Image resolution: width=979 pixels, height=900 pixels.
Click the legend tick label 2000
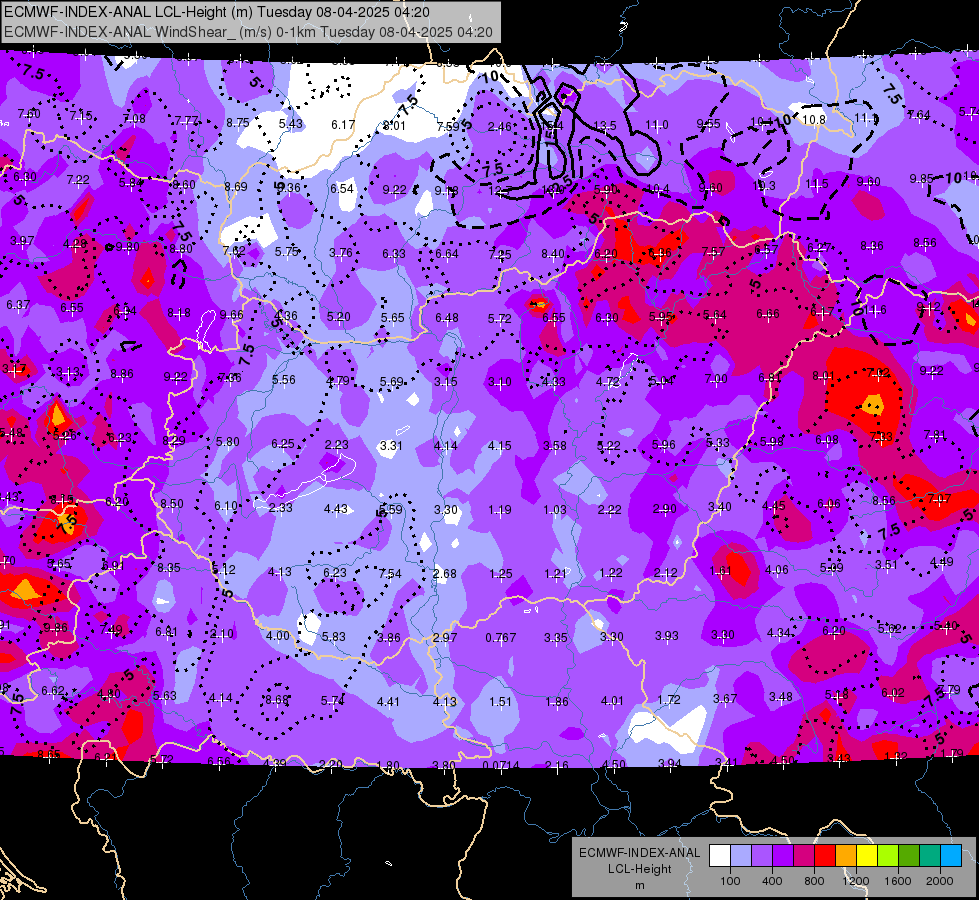[940, 881]
